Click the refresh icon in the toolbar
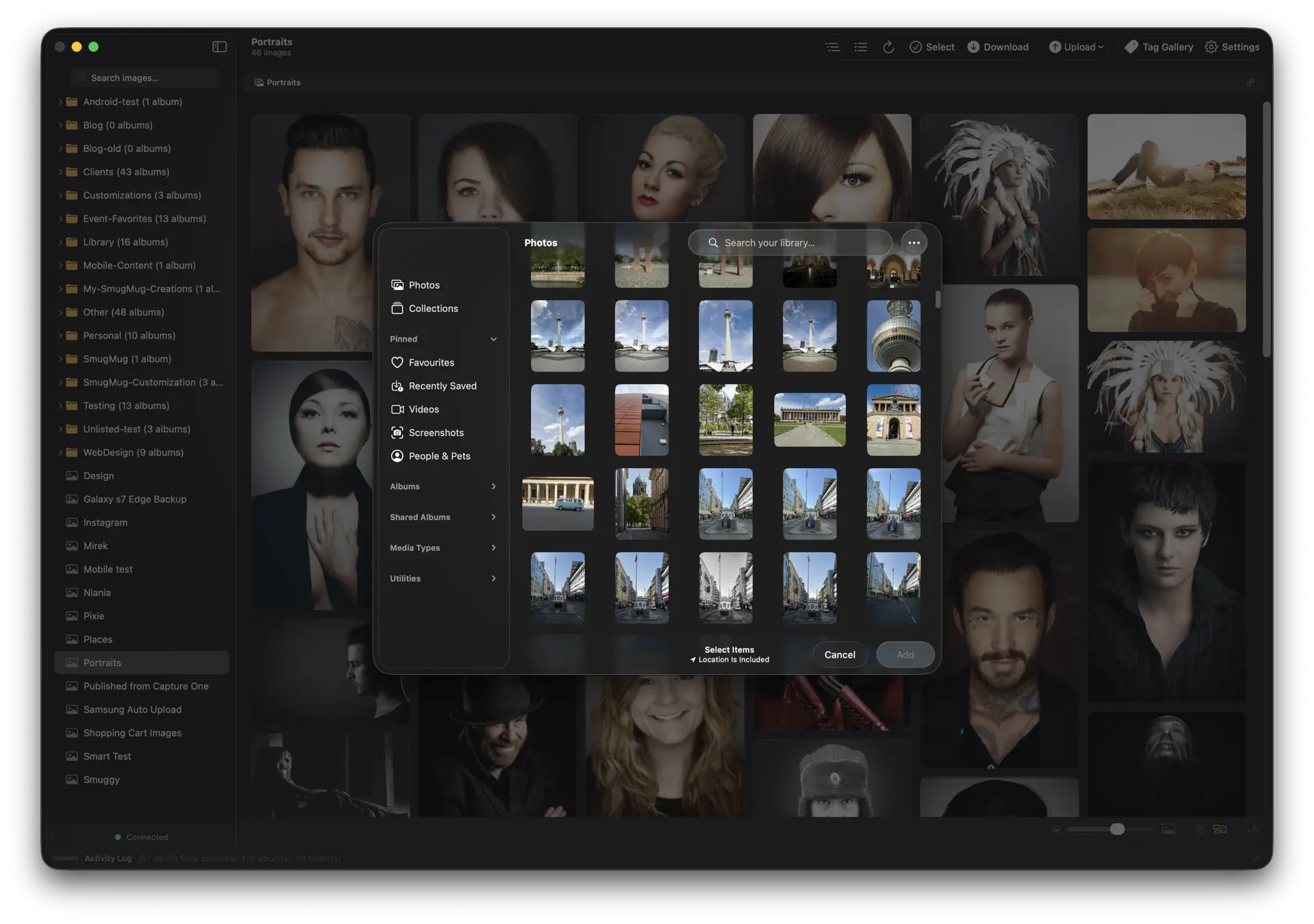The height and width of the screenshot is (924, 1314). 888,47
